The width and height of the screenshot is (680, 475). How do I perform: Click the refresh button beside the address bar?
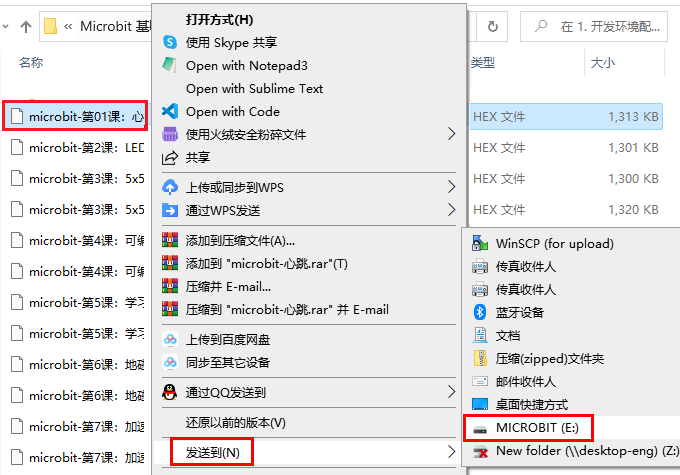493,26
